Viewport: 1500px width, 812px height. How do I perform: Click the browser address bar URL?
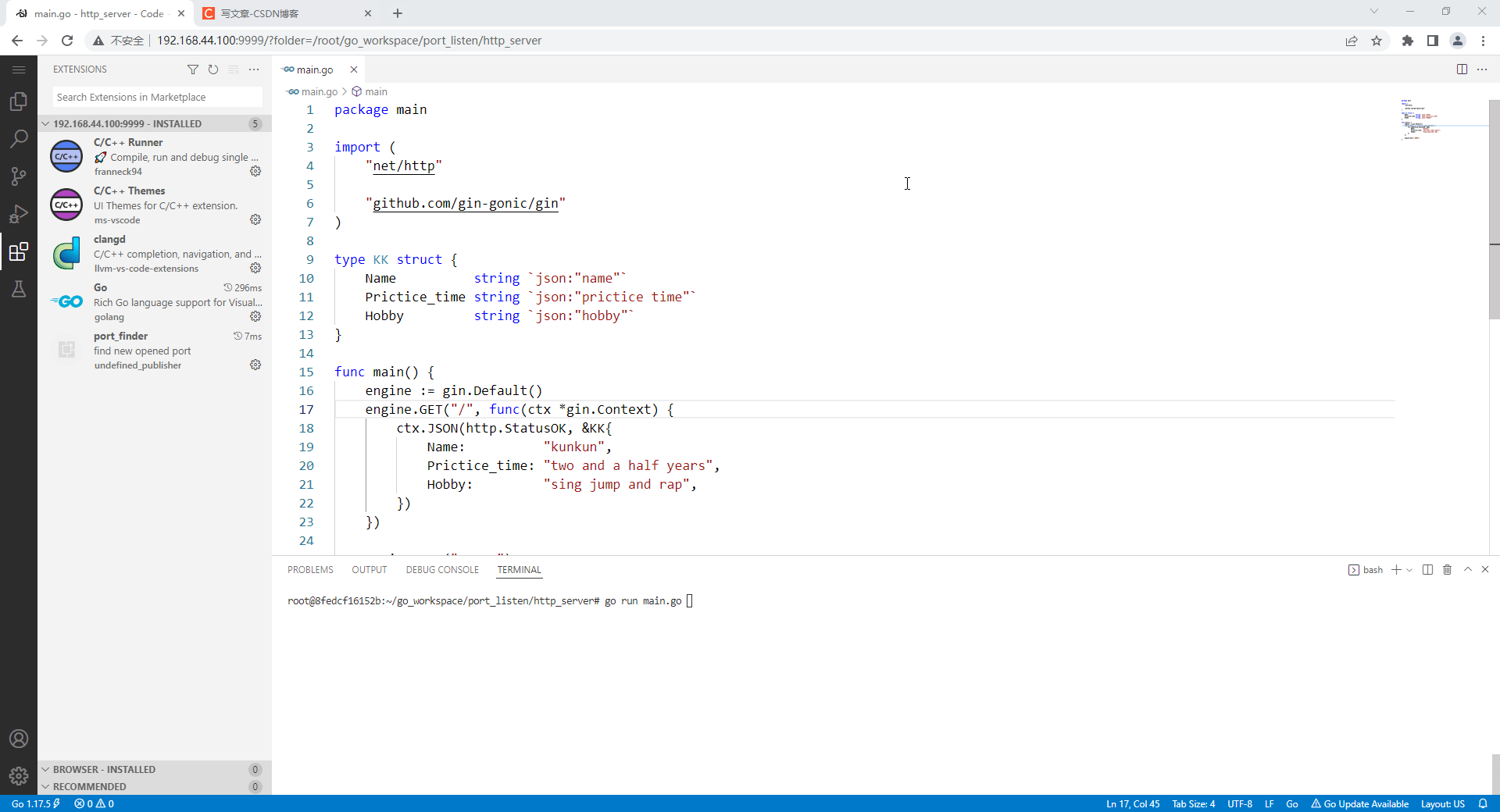coord(349,41)
